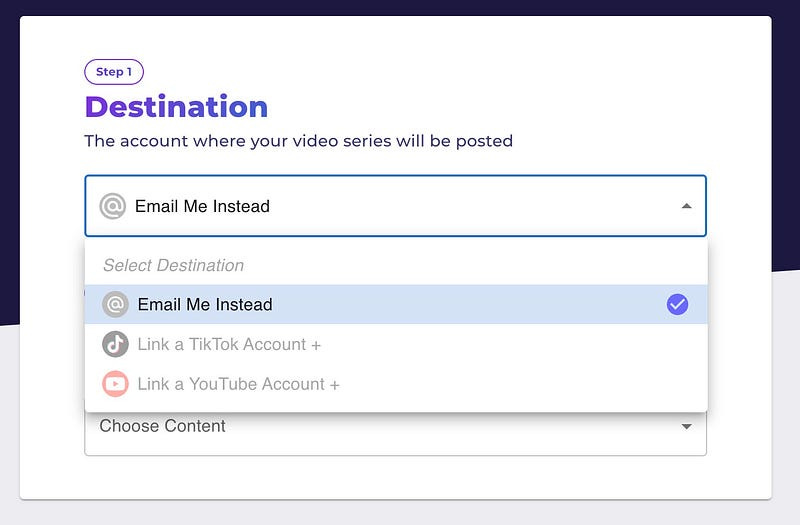Click the @ icon beside the highlighted option

[115, 305]
